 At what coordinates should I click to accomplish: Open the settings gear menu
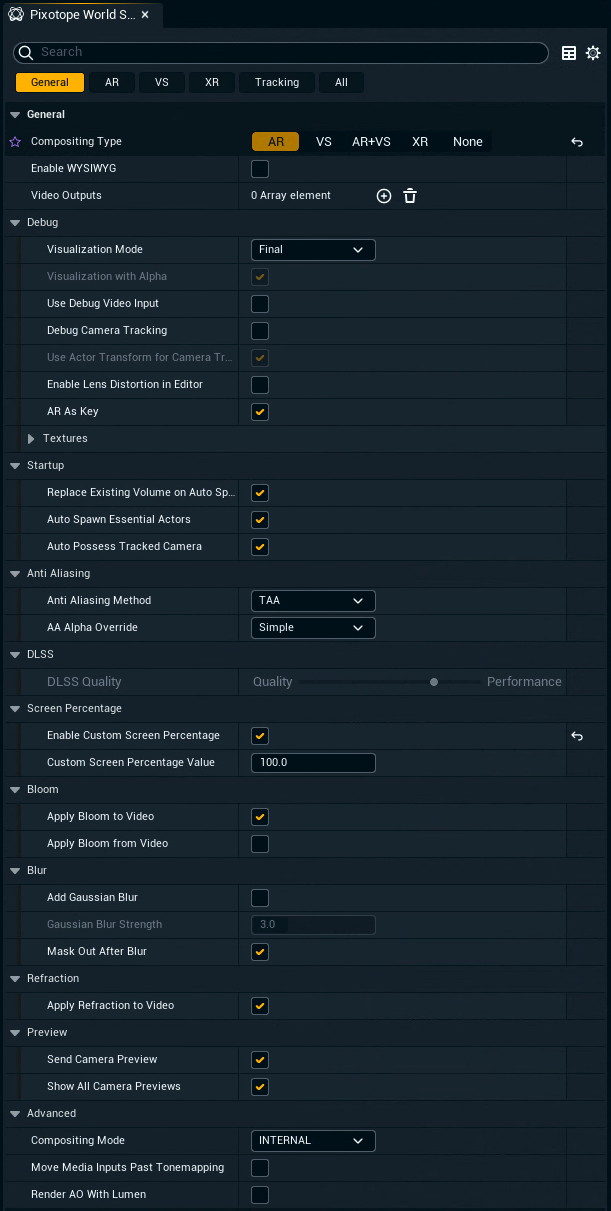tap(593, 53)
